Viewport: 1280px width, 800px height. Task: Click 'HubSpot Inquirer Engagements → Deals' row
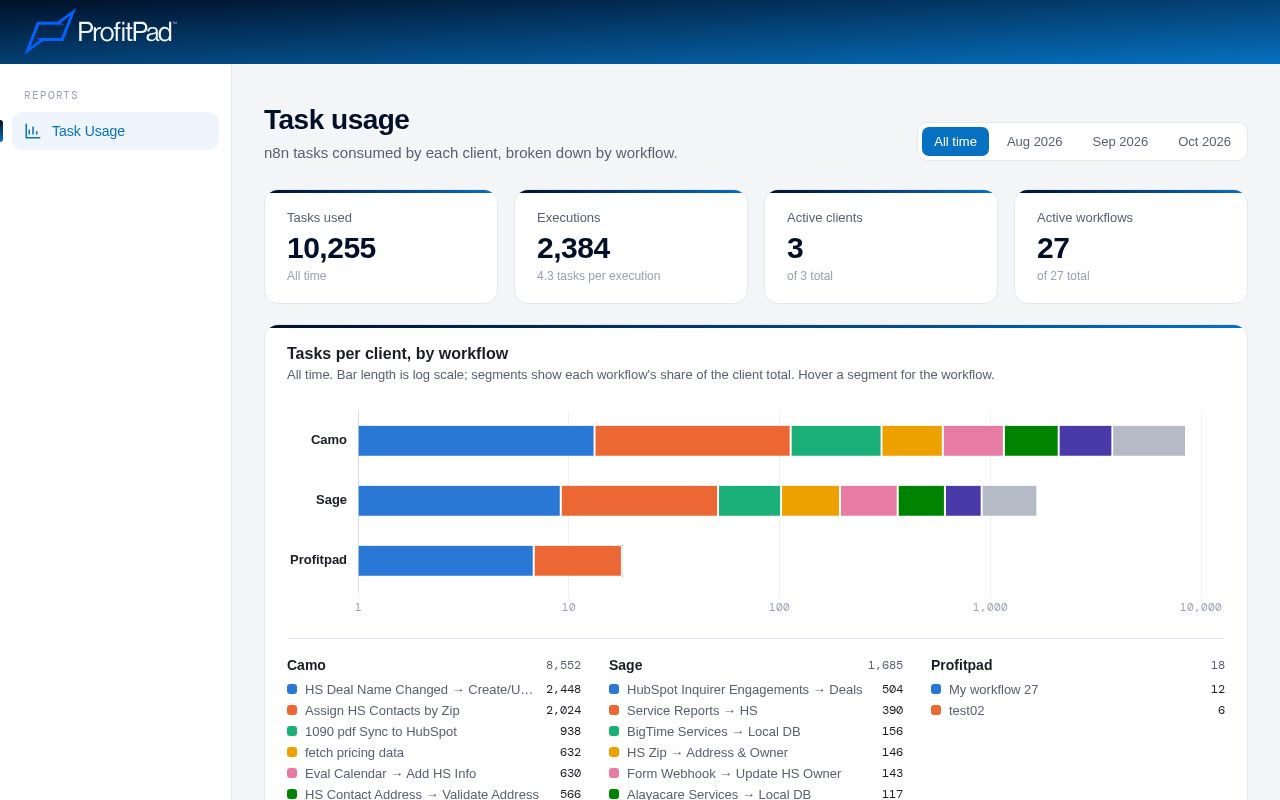click(x=756, y=689)
